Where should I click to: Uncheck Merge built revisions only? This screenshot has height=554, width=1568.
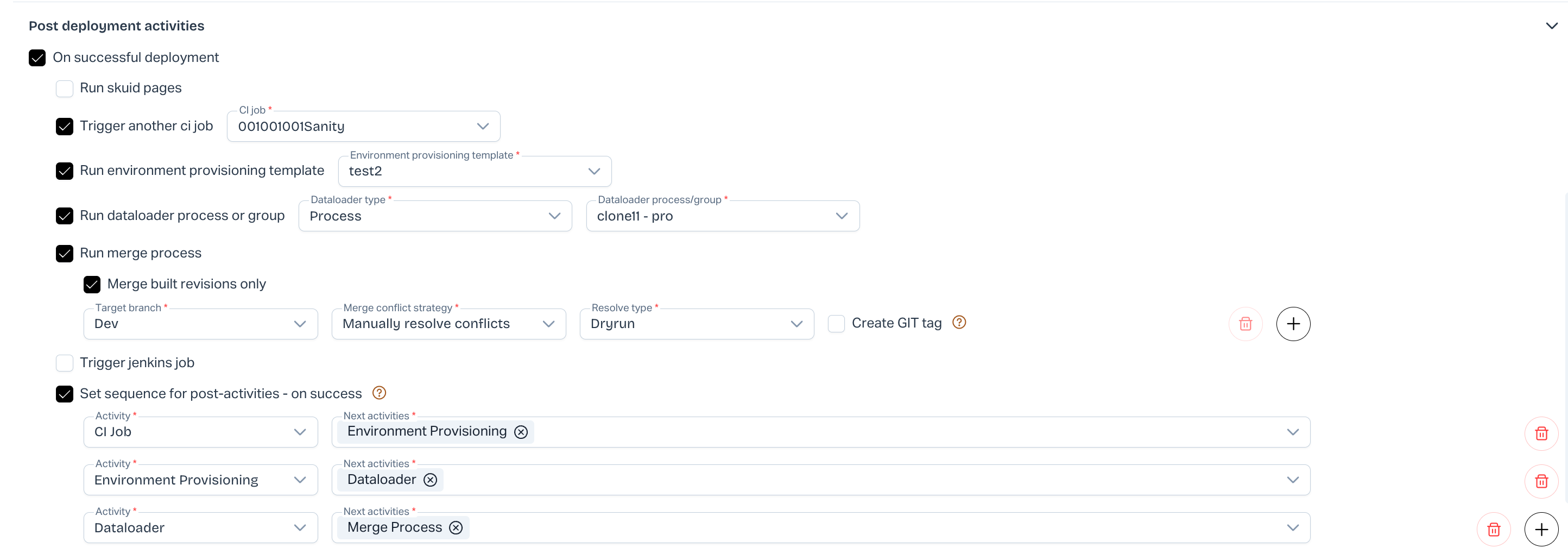(x=92, y=284)
